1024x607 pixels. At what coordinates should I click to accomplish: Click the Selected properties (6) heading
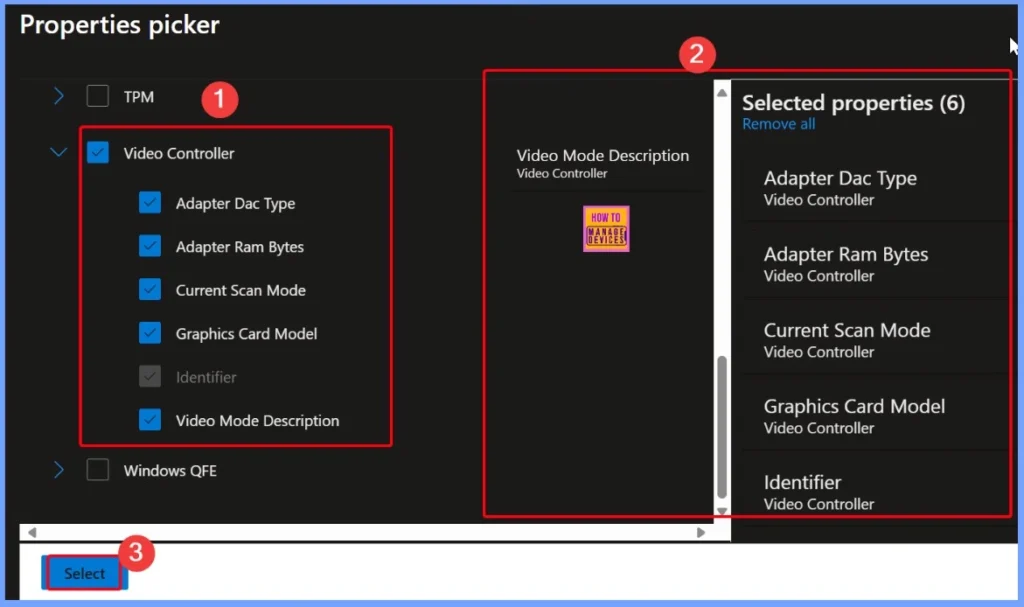click(x=854, y=103)
